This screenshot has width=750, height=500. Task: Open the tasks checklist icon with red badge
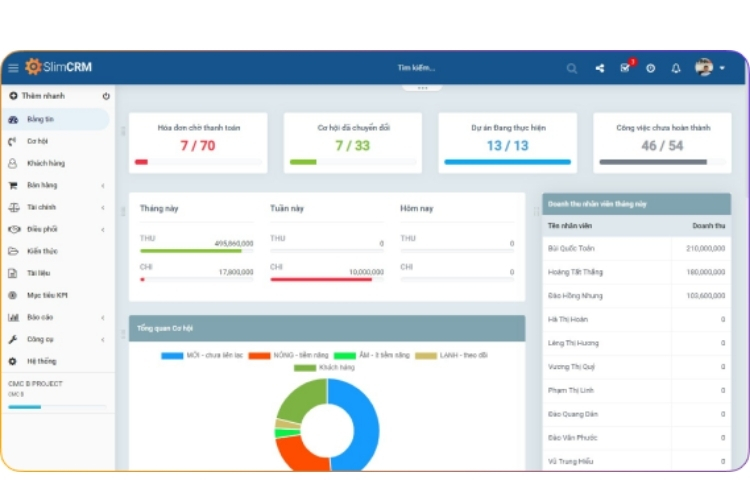(x=625, y=68)
